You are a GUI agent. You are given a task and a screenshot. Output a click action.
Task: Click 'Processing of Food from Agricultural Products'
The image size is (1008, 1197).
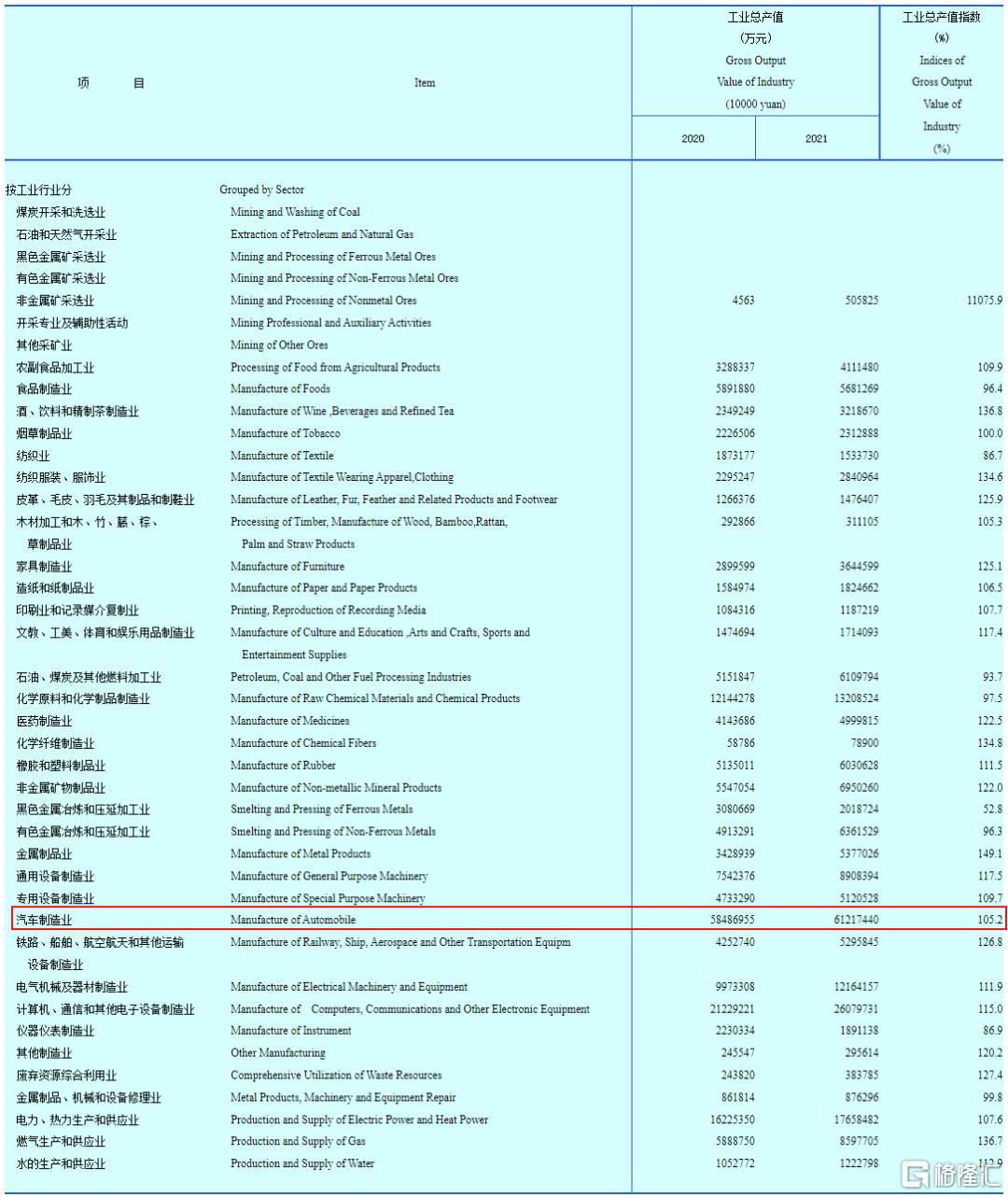coord(335,368)
